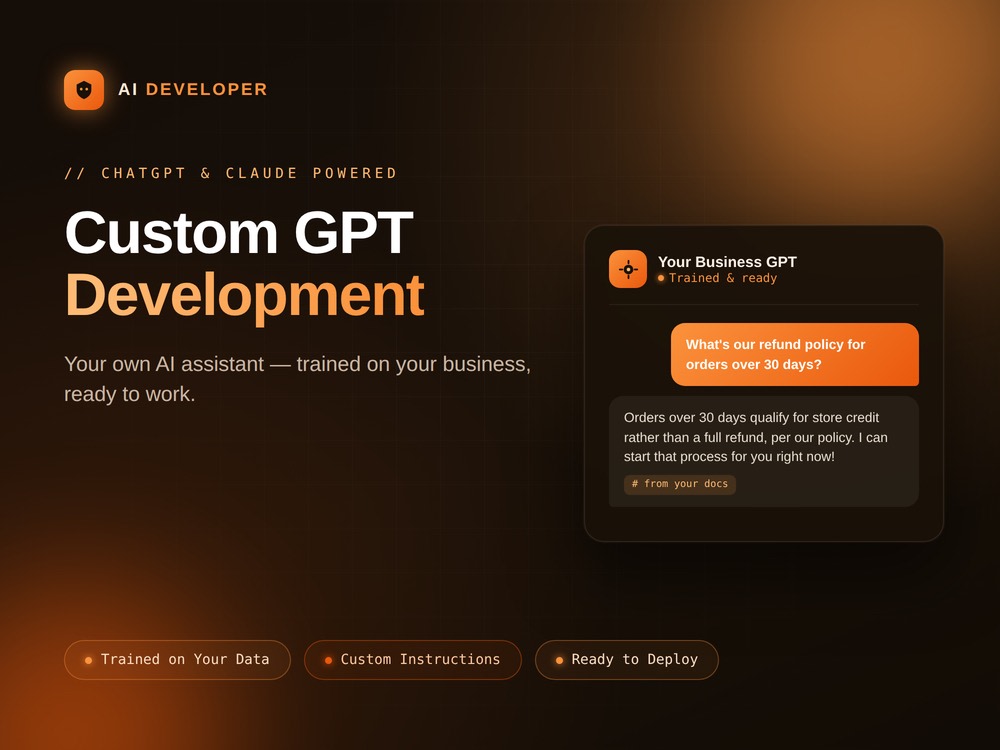Click the orange dot before 'Trained & ready'
1000x750 pixels.
point(661,278)
